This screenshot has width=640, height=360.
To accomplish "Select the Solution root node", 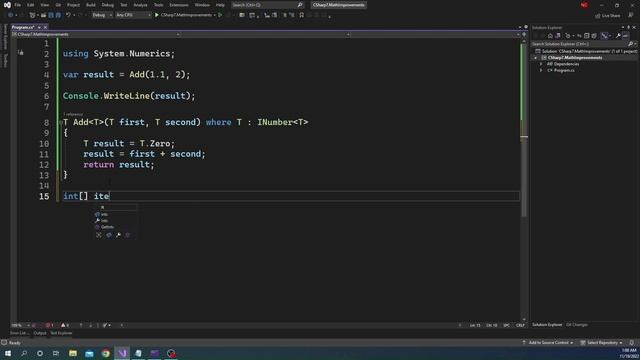I will pos(586,51).
